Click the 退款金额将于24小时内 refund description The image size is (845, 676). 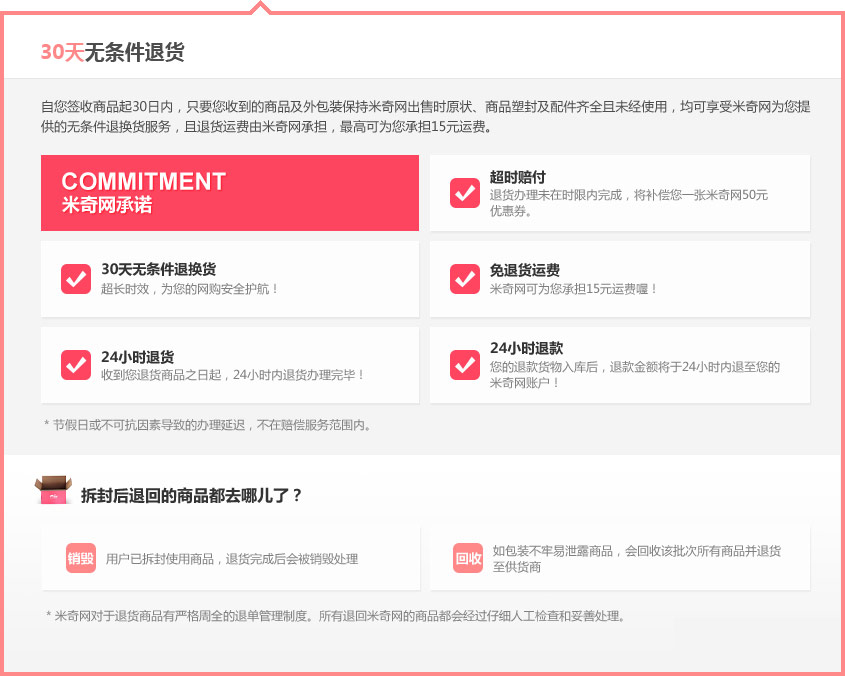(634, 375)
